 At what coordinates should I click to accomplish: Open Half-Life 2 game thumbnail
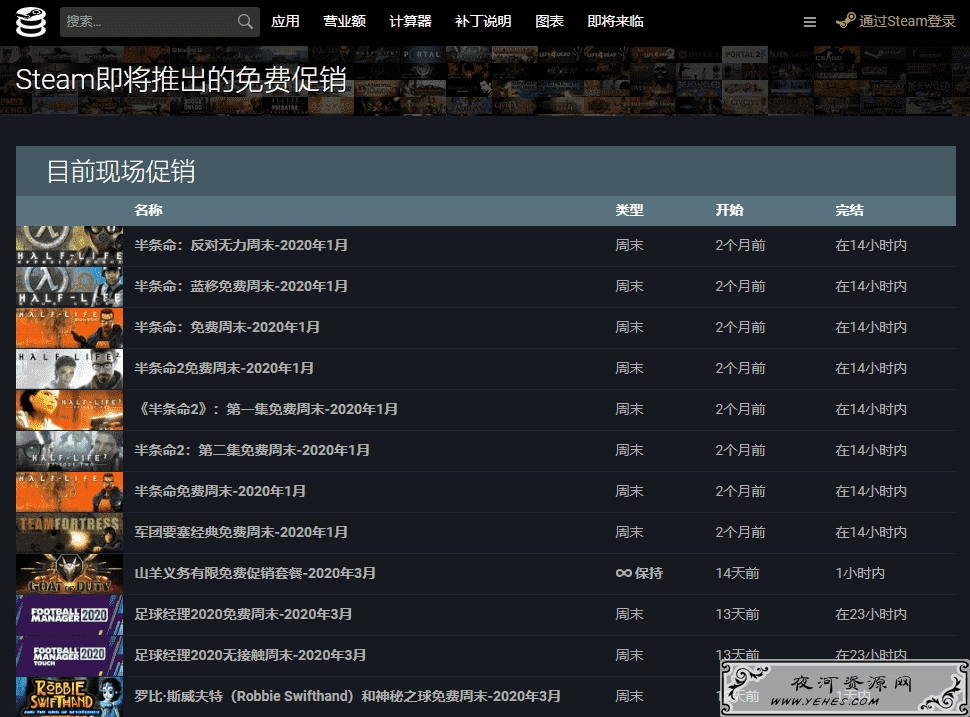(x=69, y=369)
